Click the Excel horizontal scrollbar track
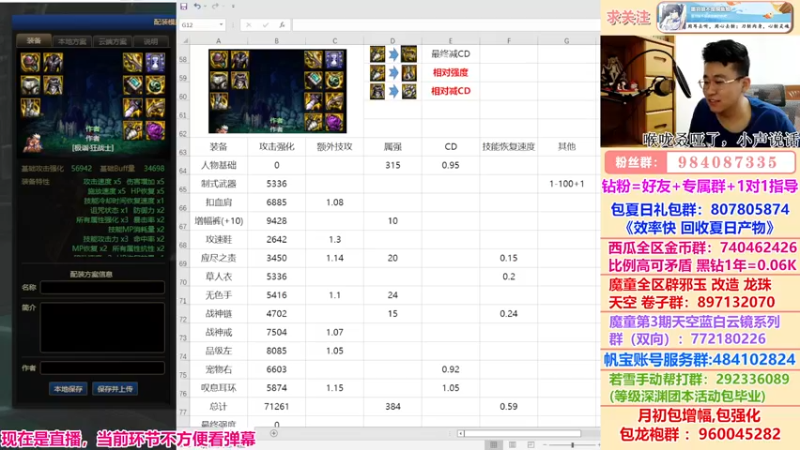This screenshot has height=450, width=800. coord(523,434)
